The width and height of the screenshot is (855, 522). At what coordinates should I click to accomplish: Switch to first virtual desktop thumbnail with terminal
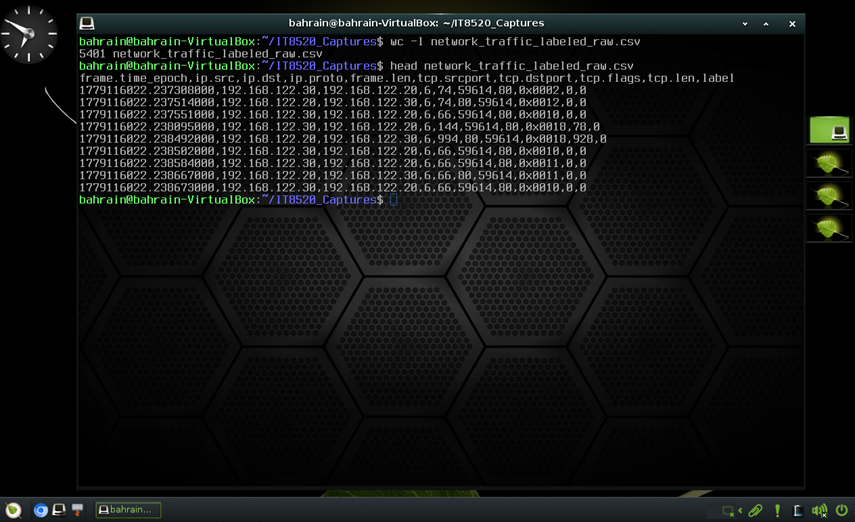[x=829, y=130]
